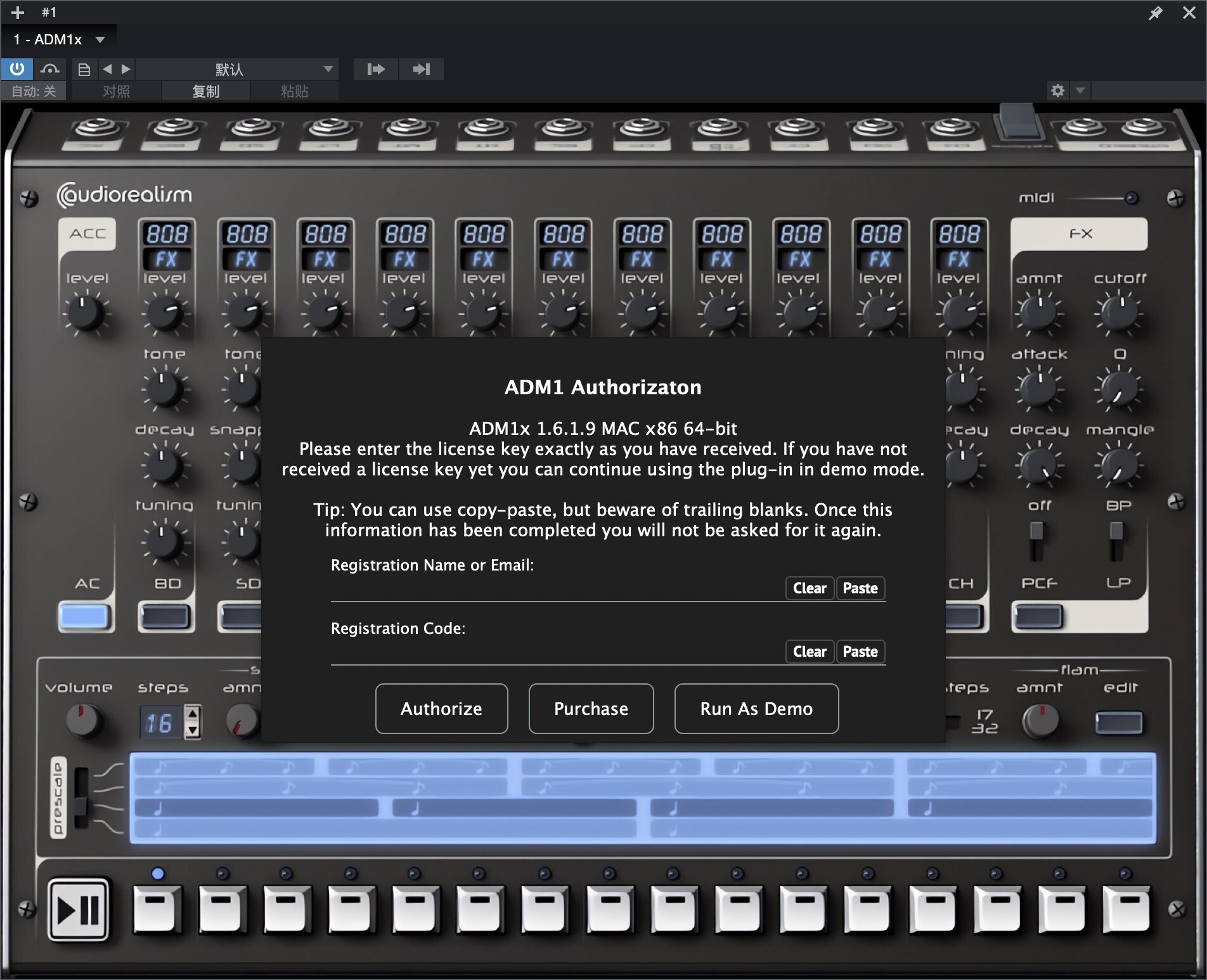
Task: Click the mangle knob
Action: click(x=1119, y=466)
